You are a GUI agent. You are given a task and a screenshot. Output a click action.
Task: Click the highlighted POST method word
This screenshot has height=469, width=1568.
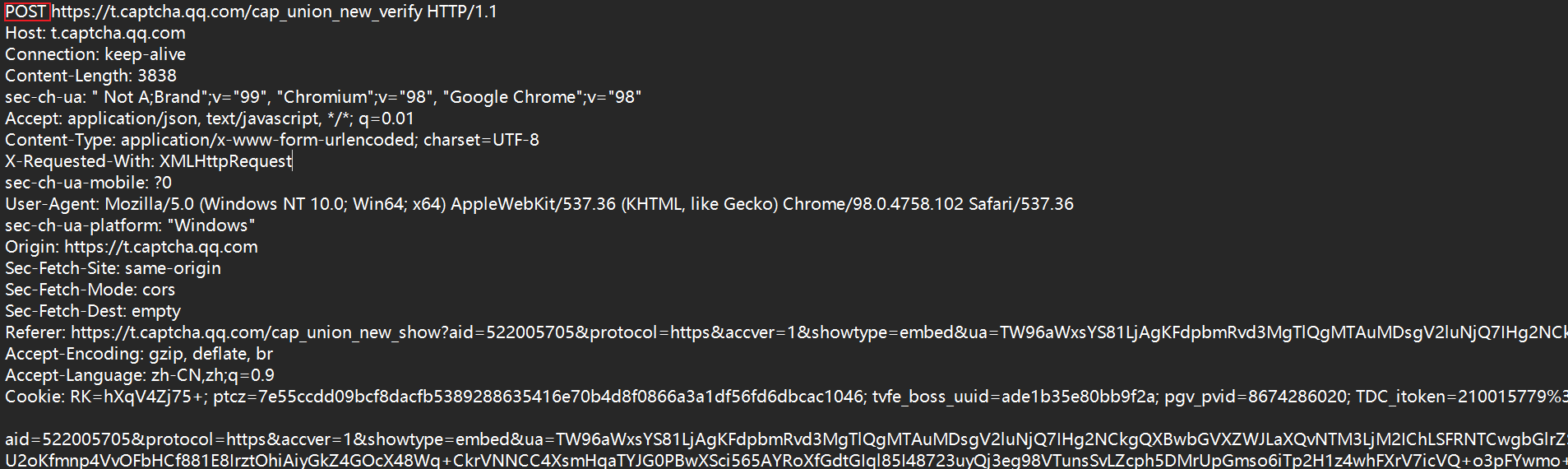click(26, 12)
